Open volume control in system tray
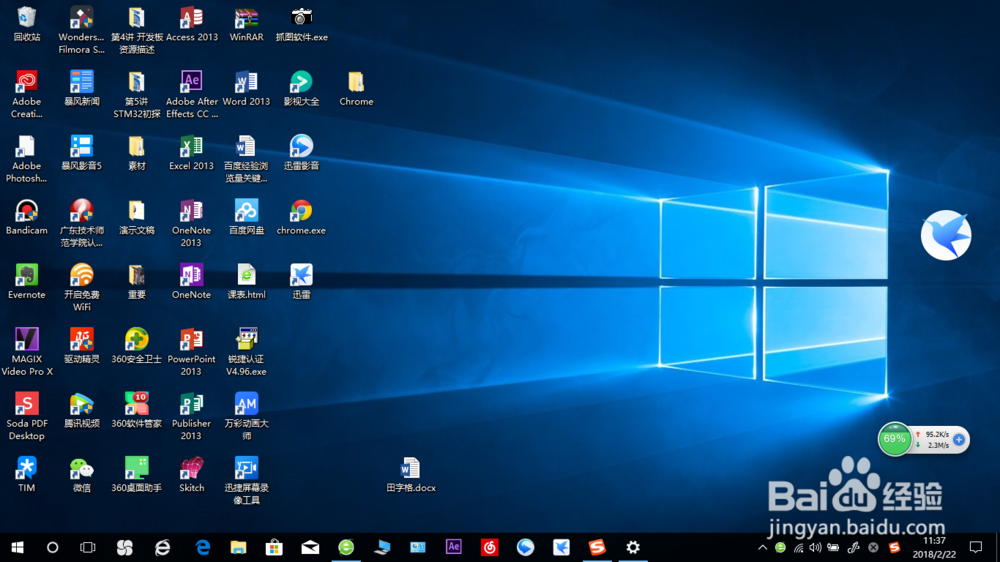Image resolution: width=1000 pixels, height=562 pixels. coord(816,547)
